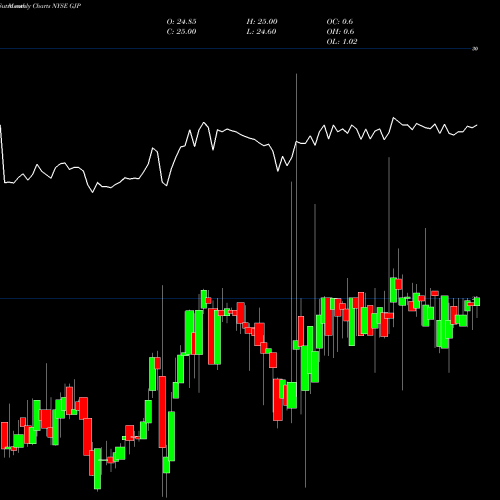The width and height of the screenshot is (500, 500).
Task: Click the 30 price axis label
Action: pyautogui.click(x=475, y=49)
